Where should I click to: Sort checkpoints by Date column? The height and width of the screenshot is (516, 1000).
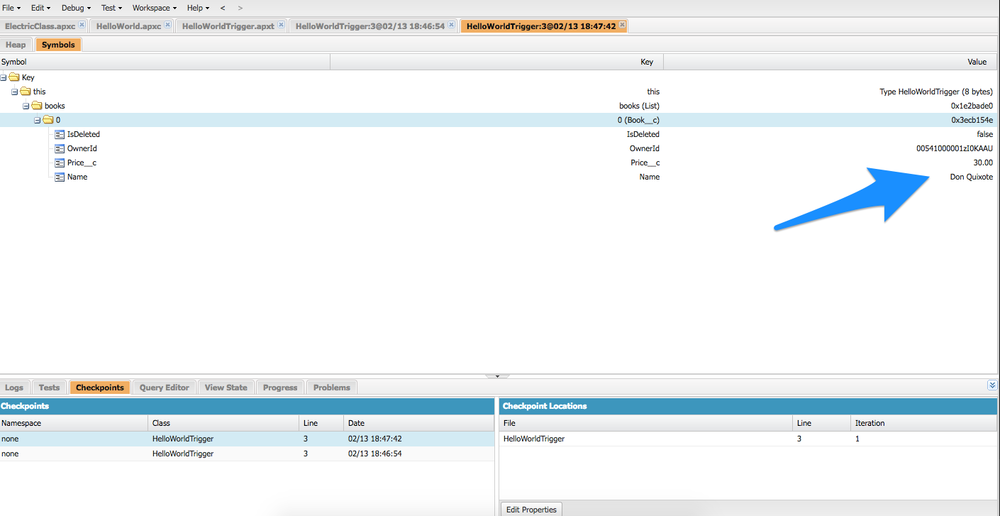418,423
